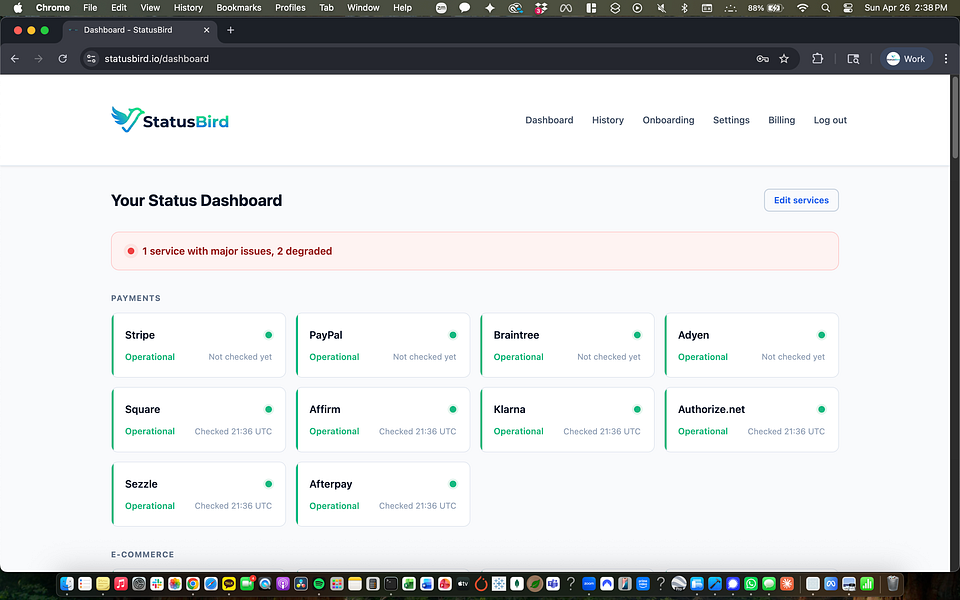
Task: Open the password key icon in address bar
Action: pyautogui.click(x=762, y=59)
